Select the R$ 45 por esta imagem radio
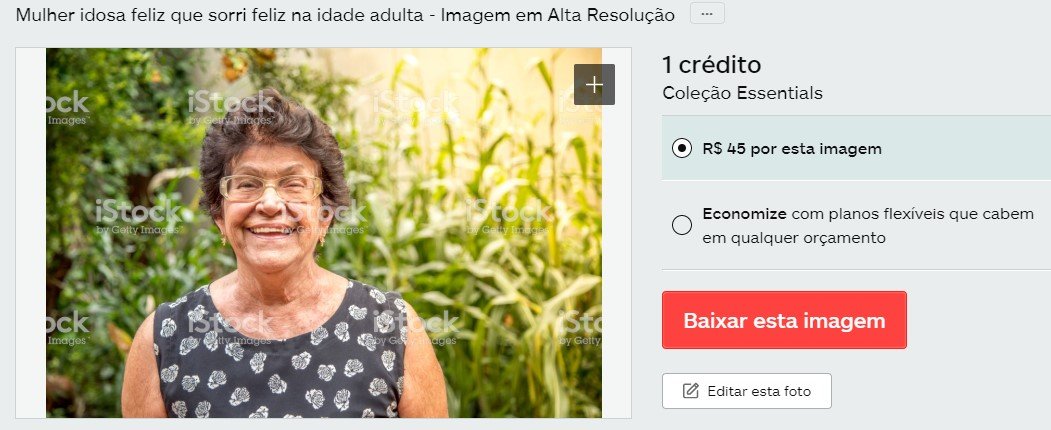 682,149
